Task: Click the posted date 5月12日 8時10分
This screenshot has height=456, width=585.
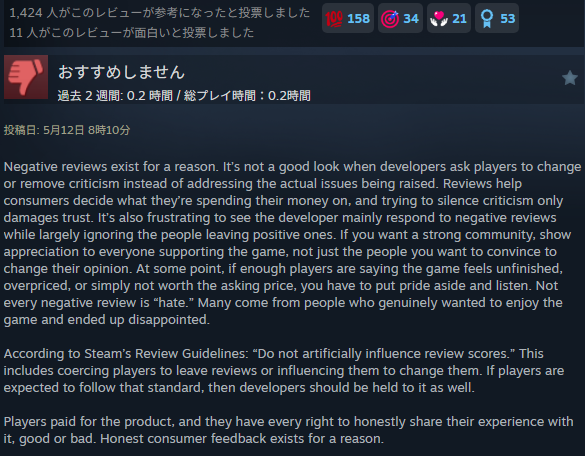Action: (x=87, y=130)
